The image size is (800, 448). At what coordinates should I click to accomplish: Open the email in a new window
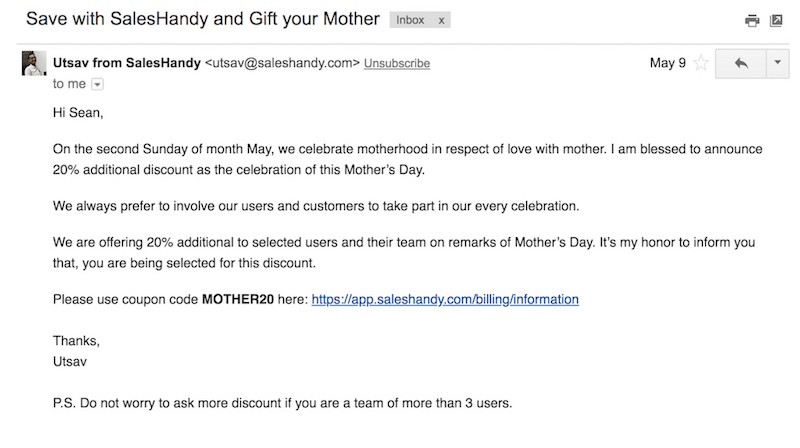click(x=776, y=20)
